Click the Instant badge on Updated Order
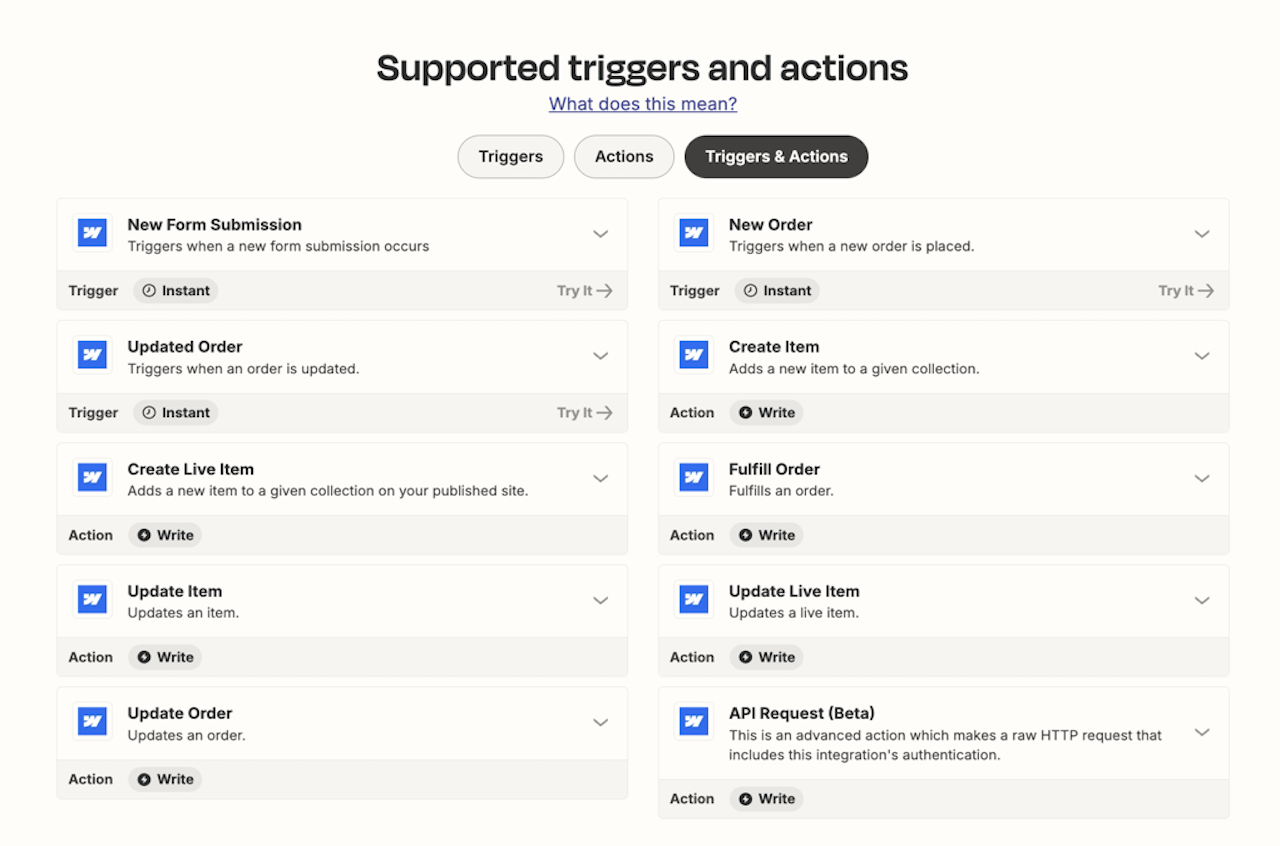The height and width of the screenshot is (846, 1280). tap(175, 412)
